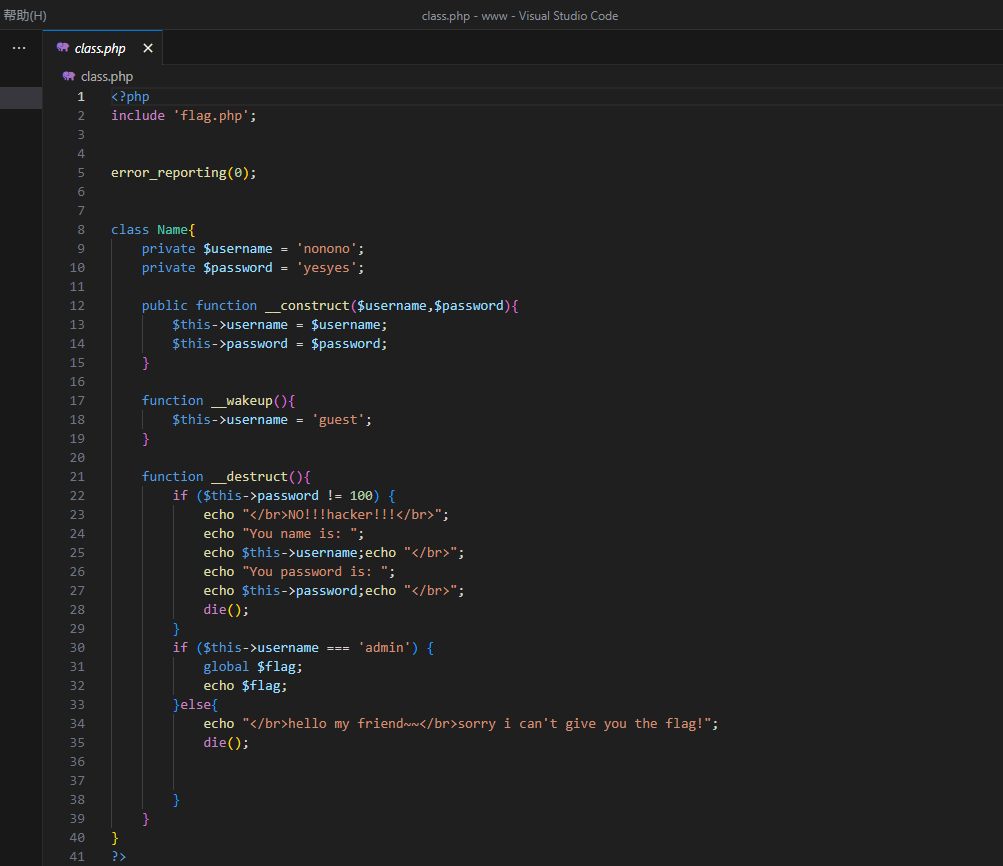
Task: Click "hello my friend" echo string
Action: [x=477, y=723]
